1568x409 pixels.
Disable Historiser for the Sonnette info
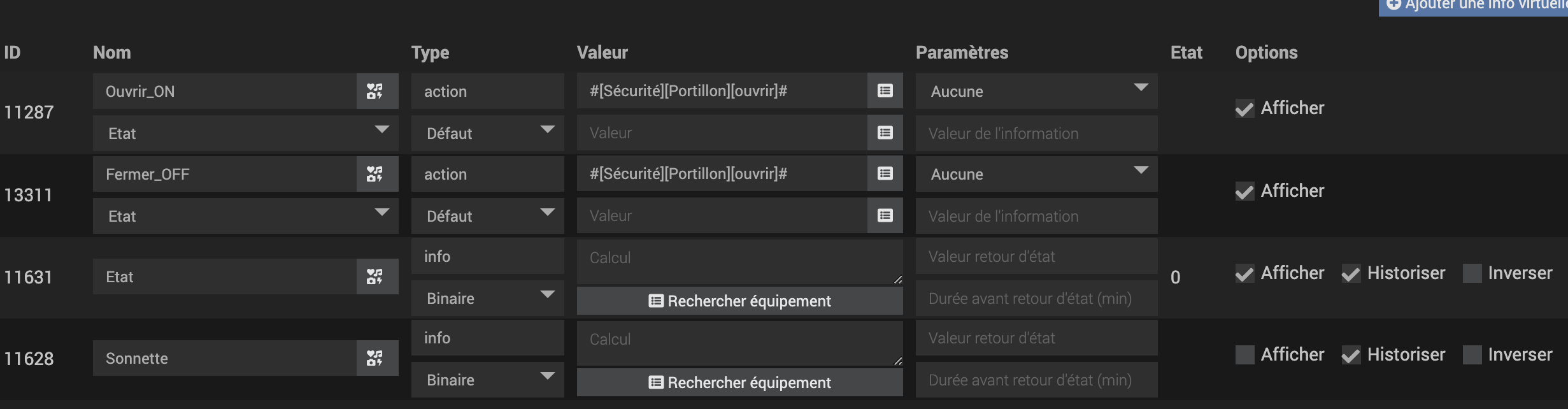1351,355
